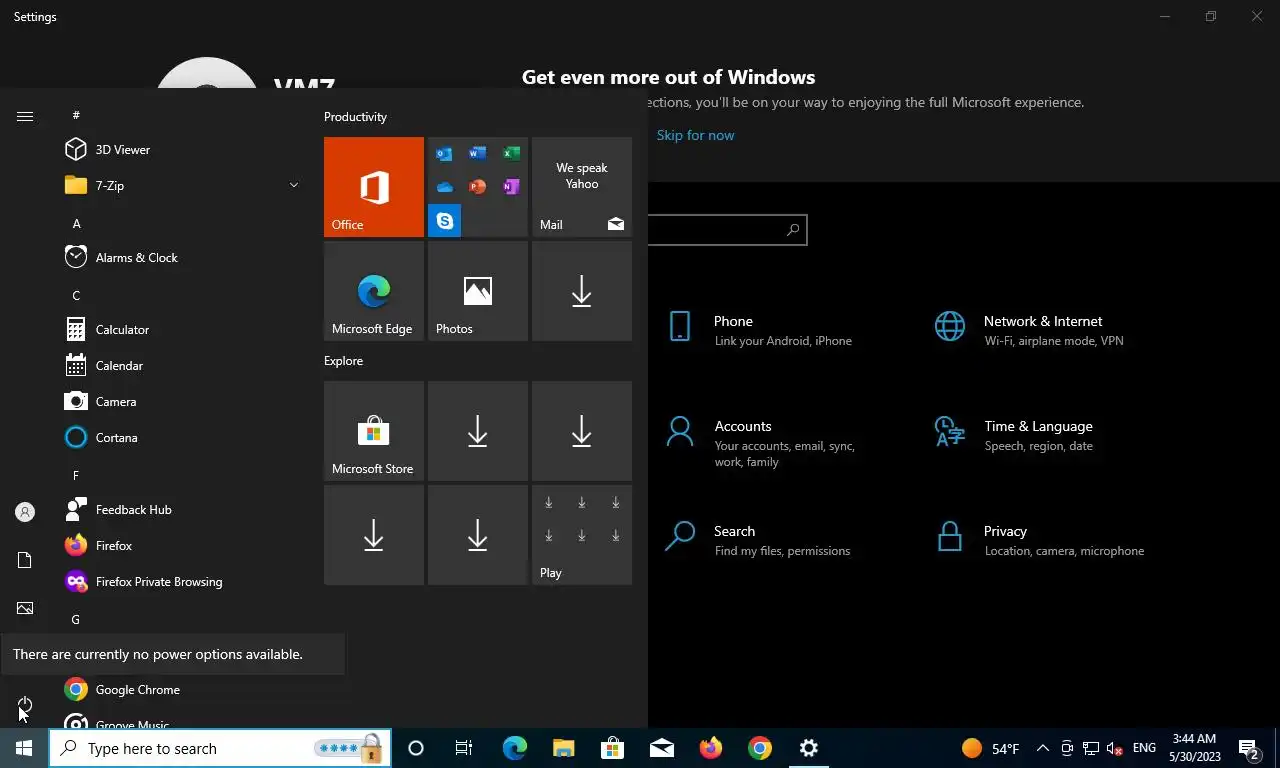
Task: Open the Photos tile
Action: click(478, 291)
